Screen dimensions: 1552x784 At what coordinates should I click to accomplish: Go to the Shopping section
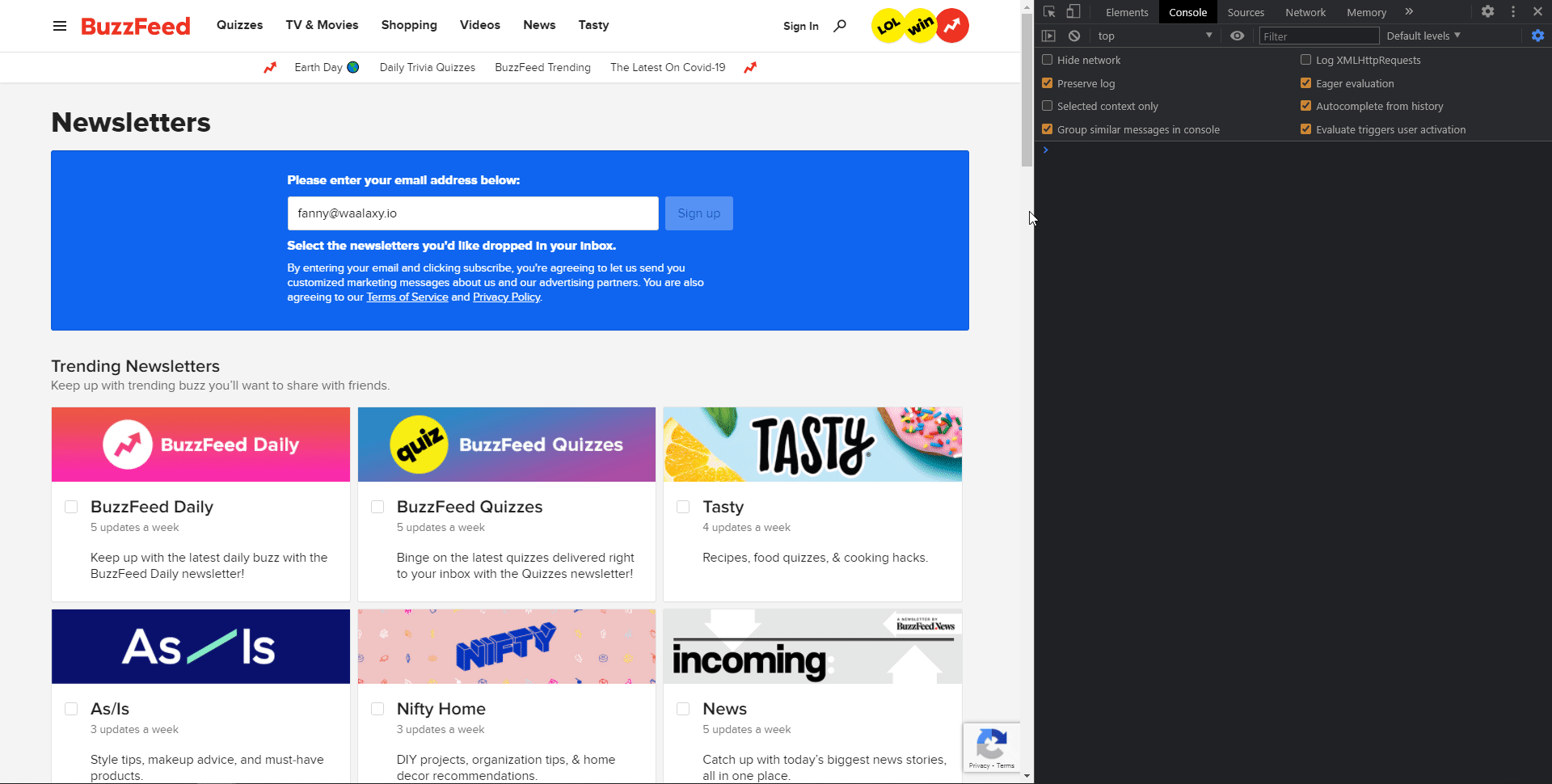point(409,25)
